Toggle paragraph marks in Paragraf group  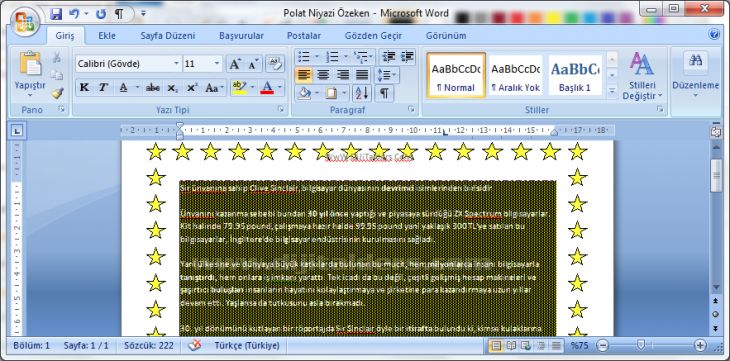(384, 94)
